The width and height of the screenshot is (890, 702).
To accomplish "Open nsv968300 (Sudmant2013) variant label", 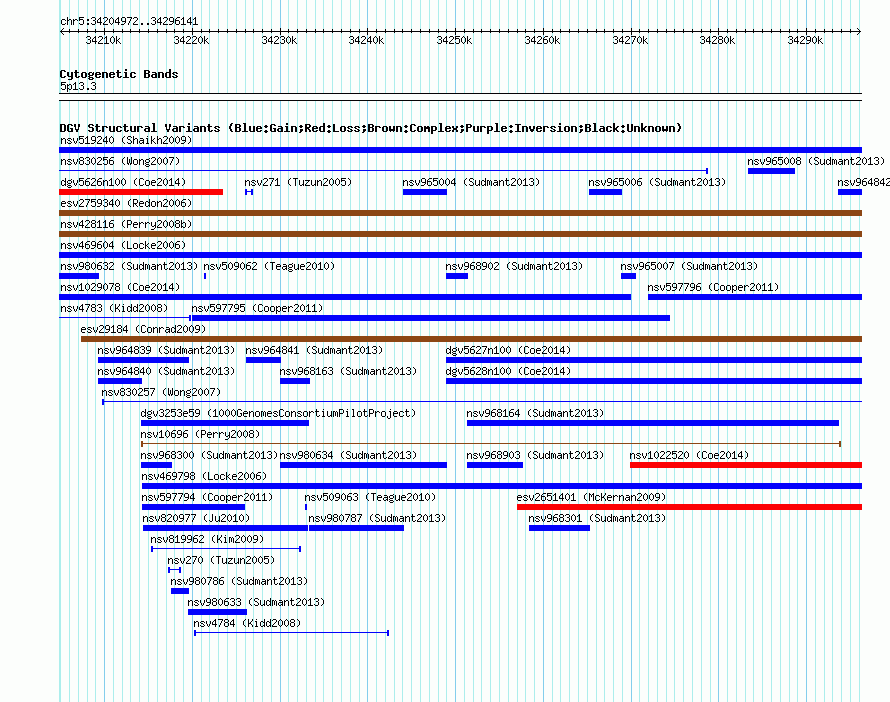I will [x=209, y=455].
